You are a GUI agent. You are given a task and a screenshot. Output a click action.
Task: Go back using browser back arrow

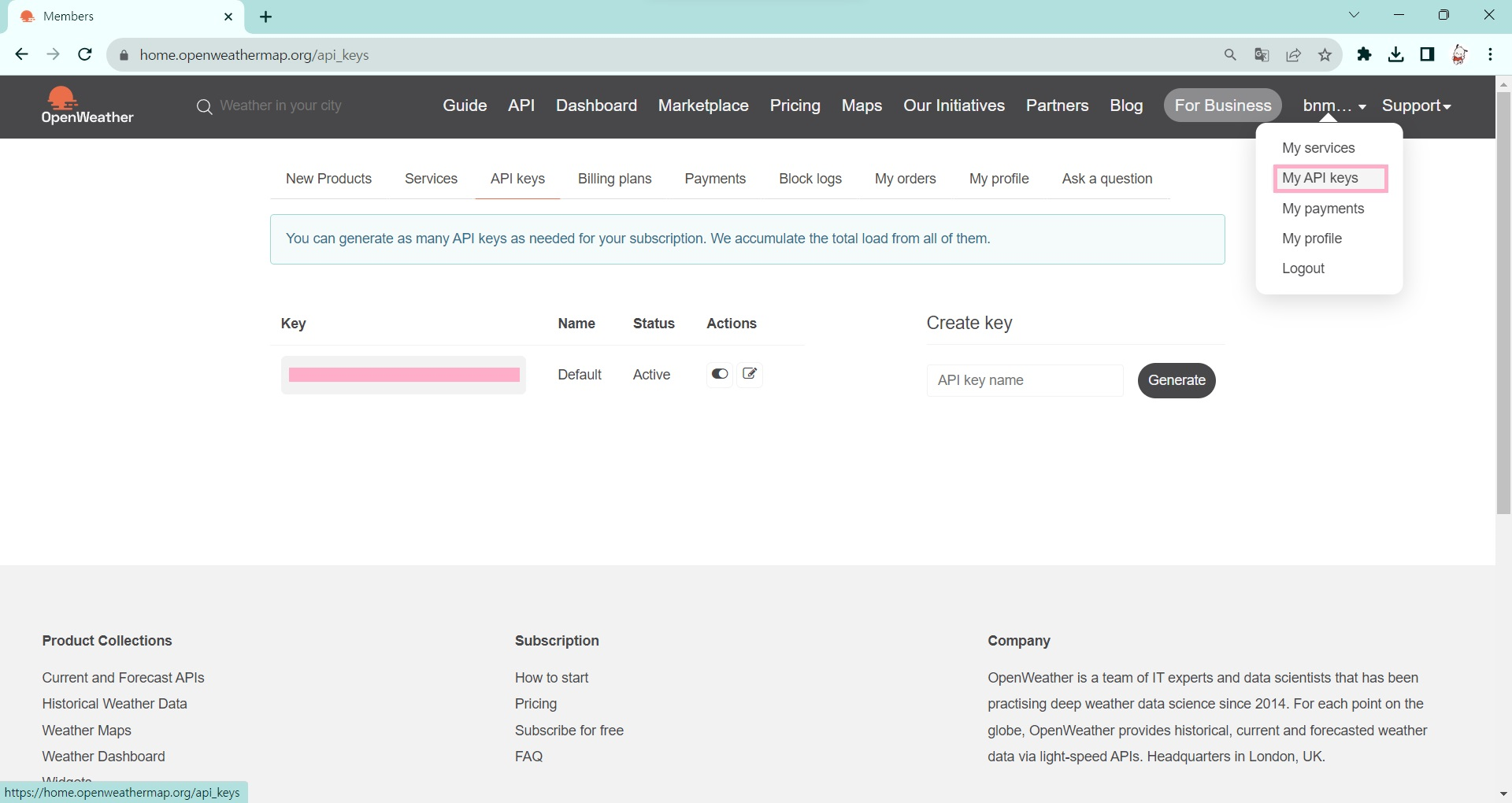click(21, 54)
